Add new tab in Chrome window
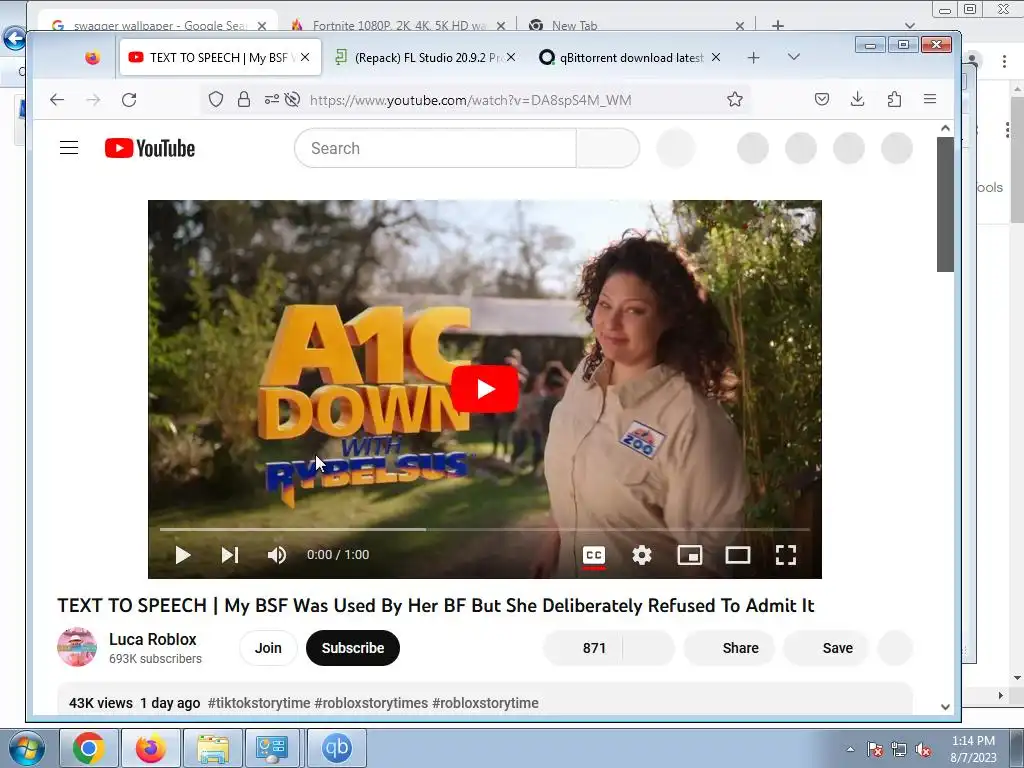The width and height of the screenshot is (1024, 768). 778,25
